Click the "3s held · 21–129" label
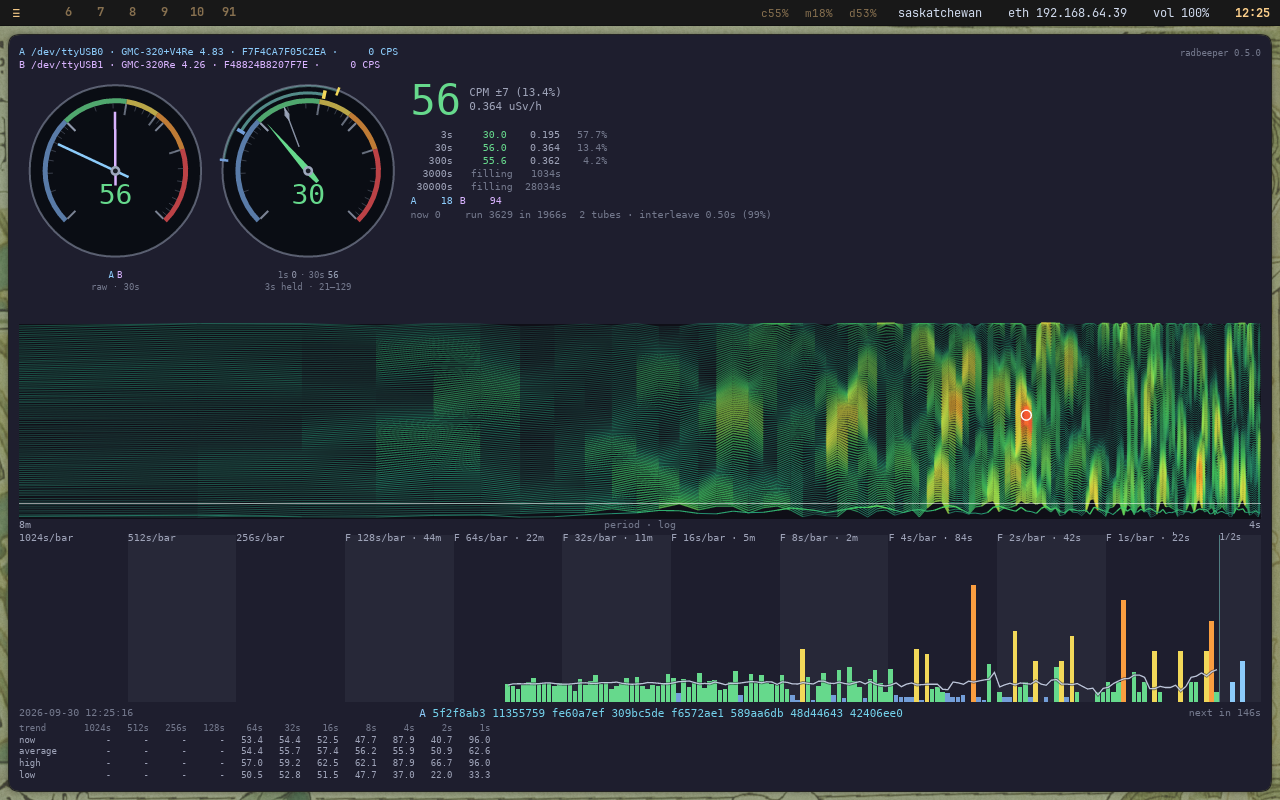The width and height of the screenshot is (1280, 800). click(x=308, y=287)
